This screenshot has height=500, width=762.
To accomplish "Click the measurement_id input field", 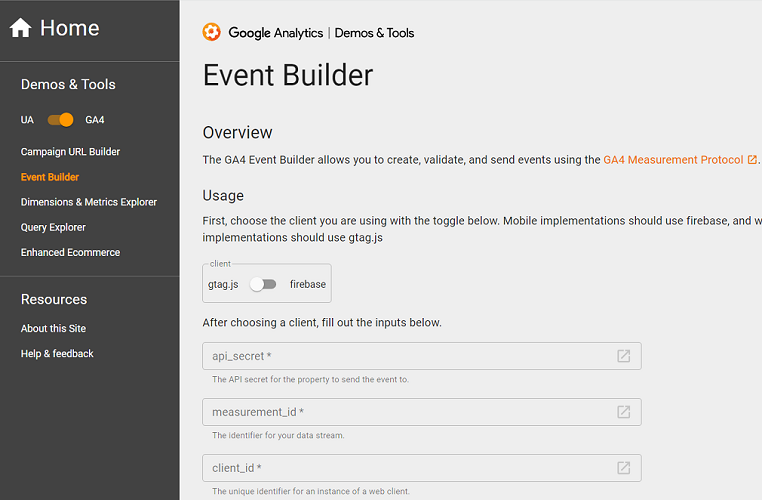I will pyautogui.click(x=422, y=412).
